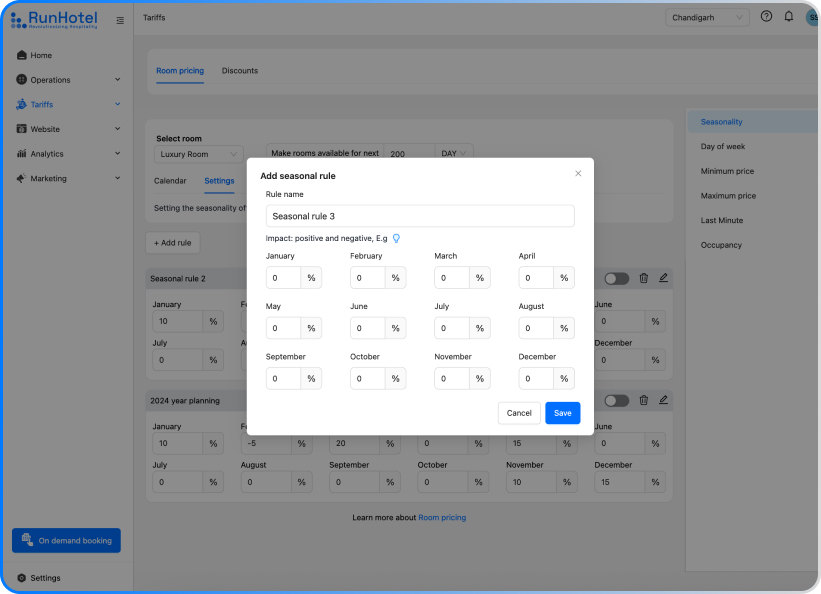Click the Website sidebar icon
821x594 pixels.
[21, 129]
